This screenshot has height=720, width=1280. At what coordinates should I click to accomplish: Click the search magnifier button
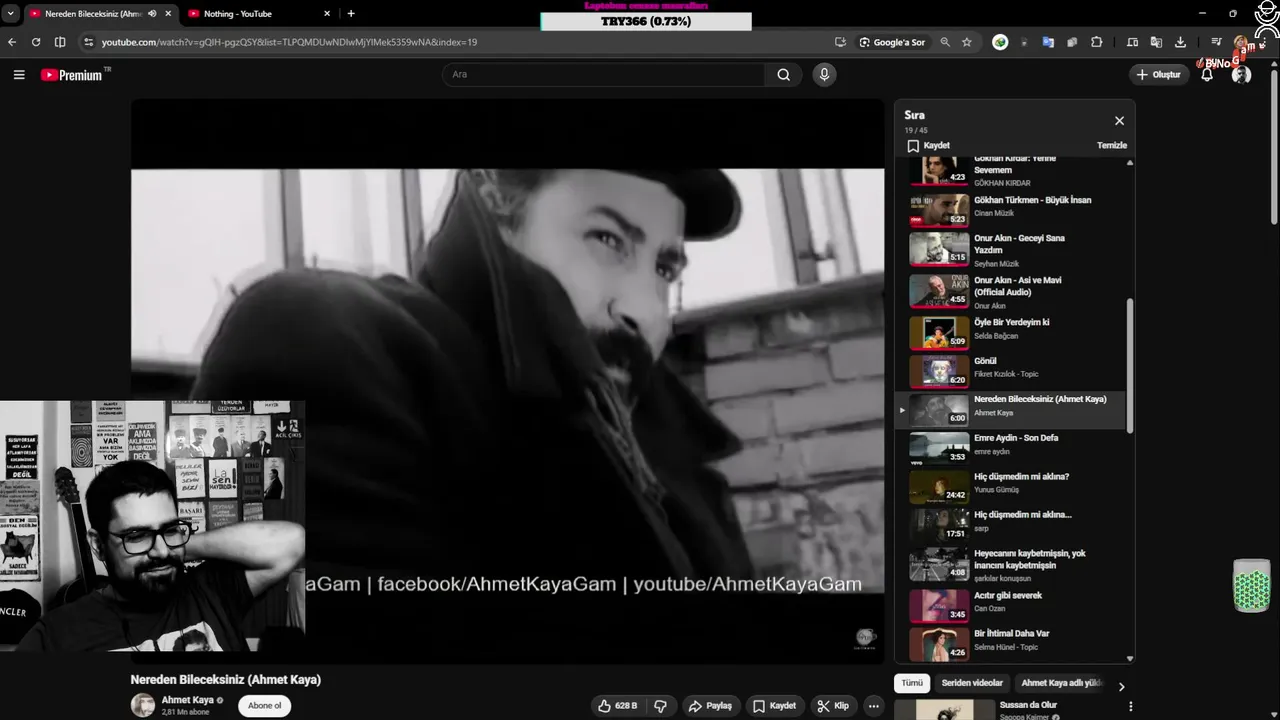coord(783,75)
